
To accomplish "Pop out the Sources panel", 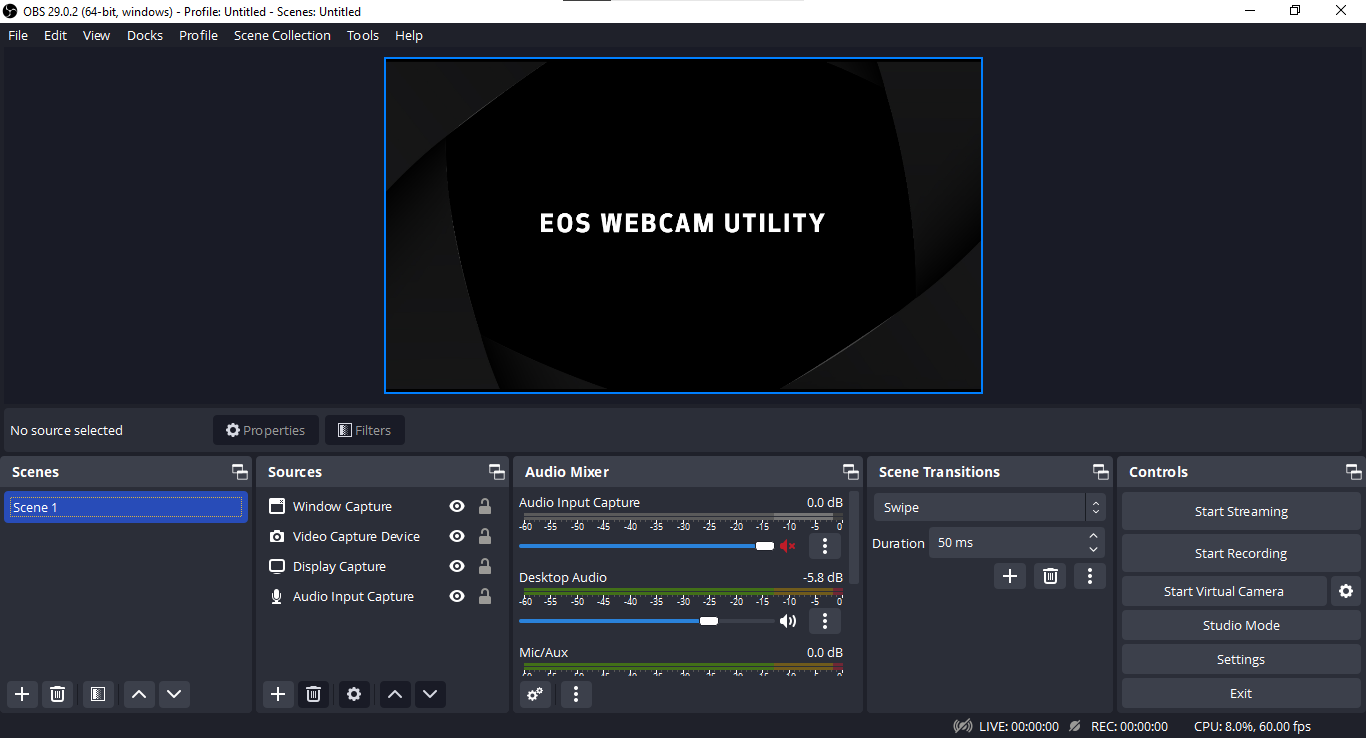I will (x=497, y=471).
